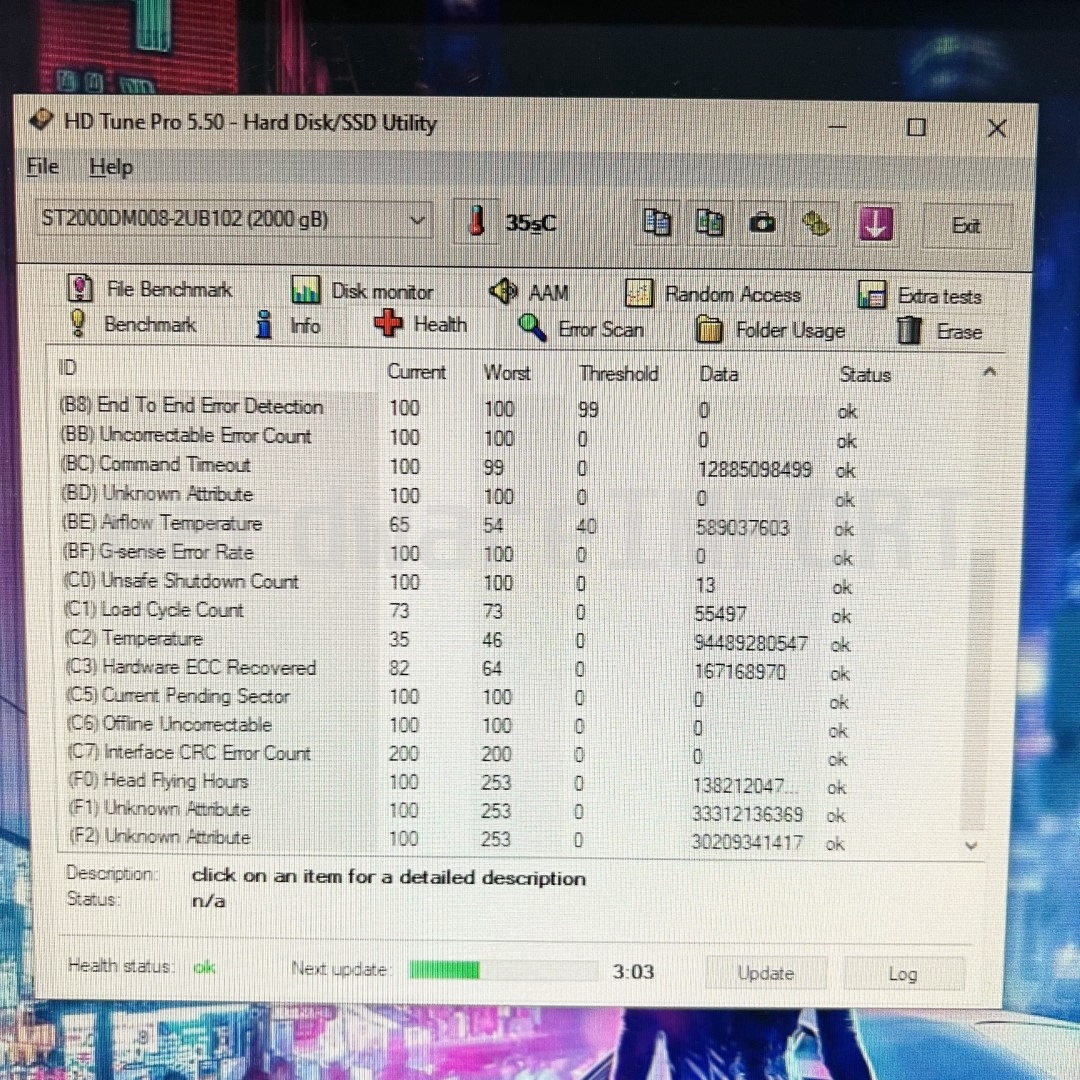Sort by the ID column header
Viewport: 1080px width, 1080px height.
coord(67,367)
